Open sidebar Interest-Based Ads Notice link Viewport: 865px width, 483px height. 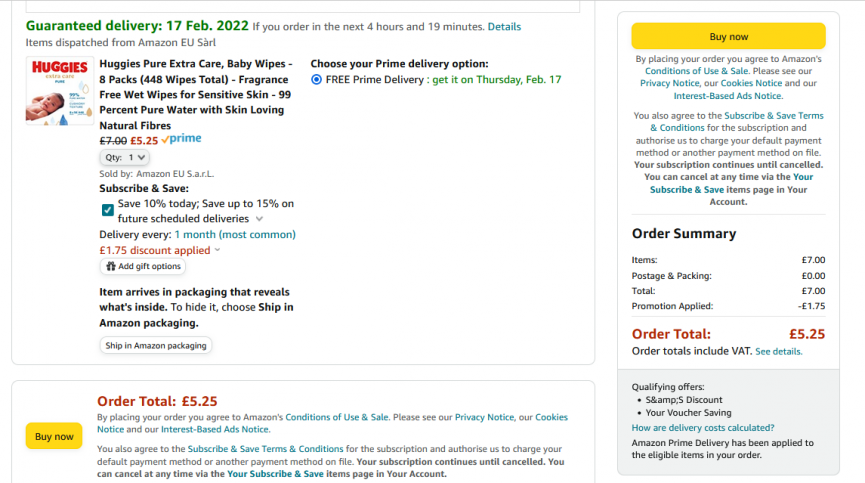point(728,96)
